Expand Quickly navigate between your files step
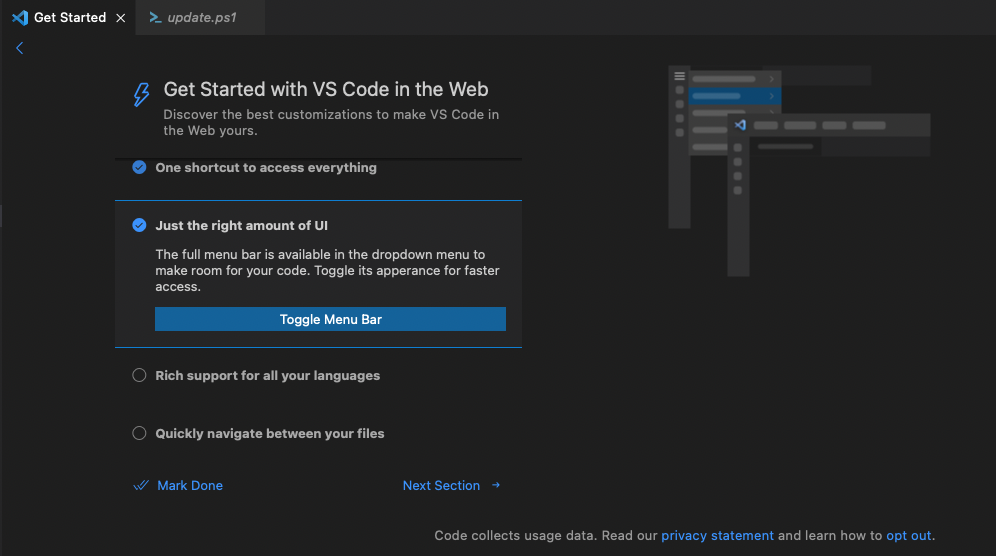Image resolution: width=996 pixels, height=556 pixels. coord(270,433)
